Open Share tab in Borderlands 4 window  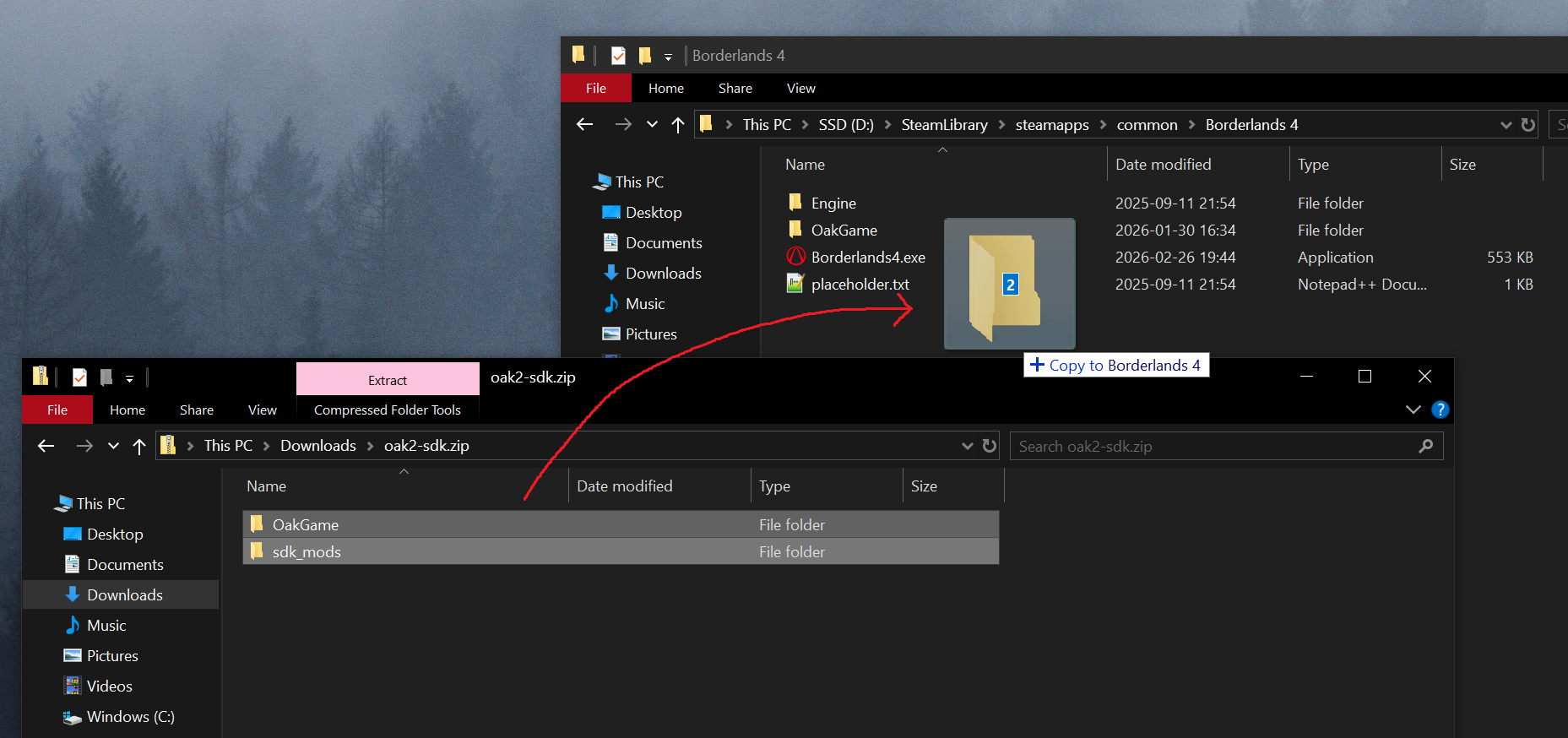735,88
